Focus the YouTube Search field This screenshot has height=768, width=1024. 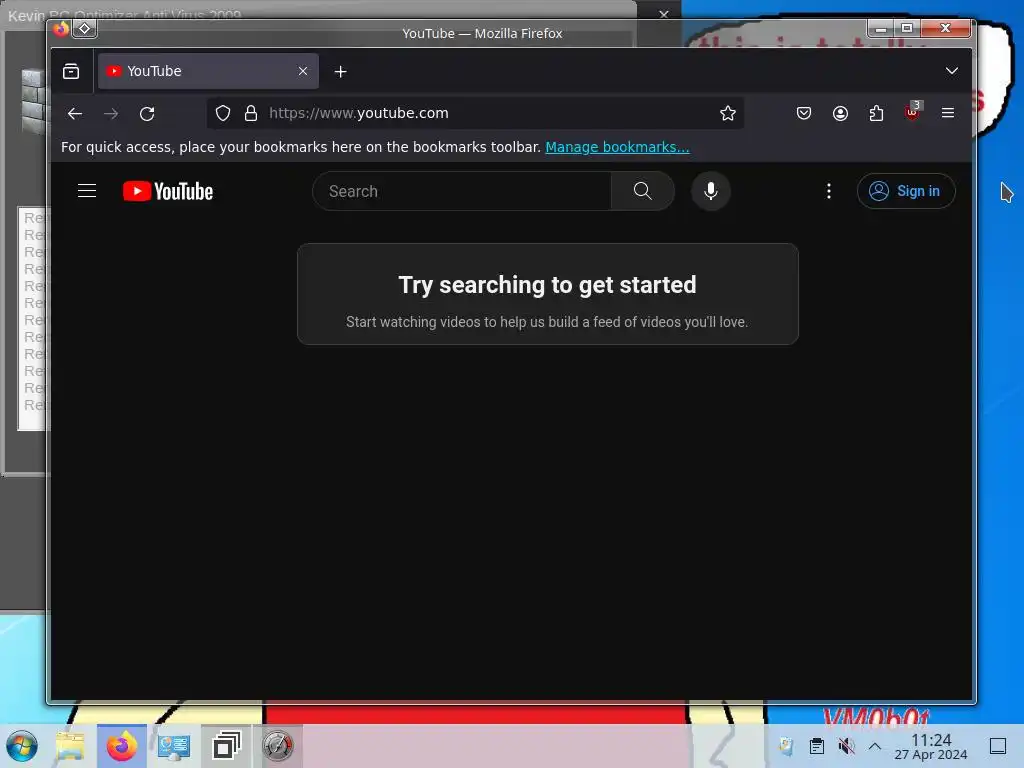click(462, 191)
